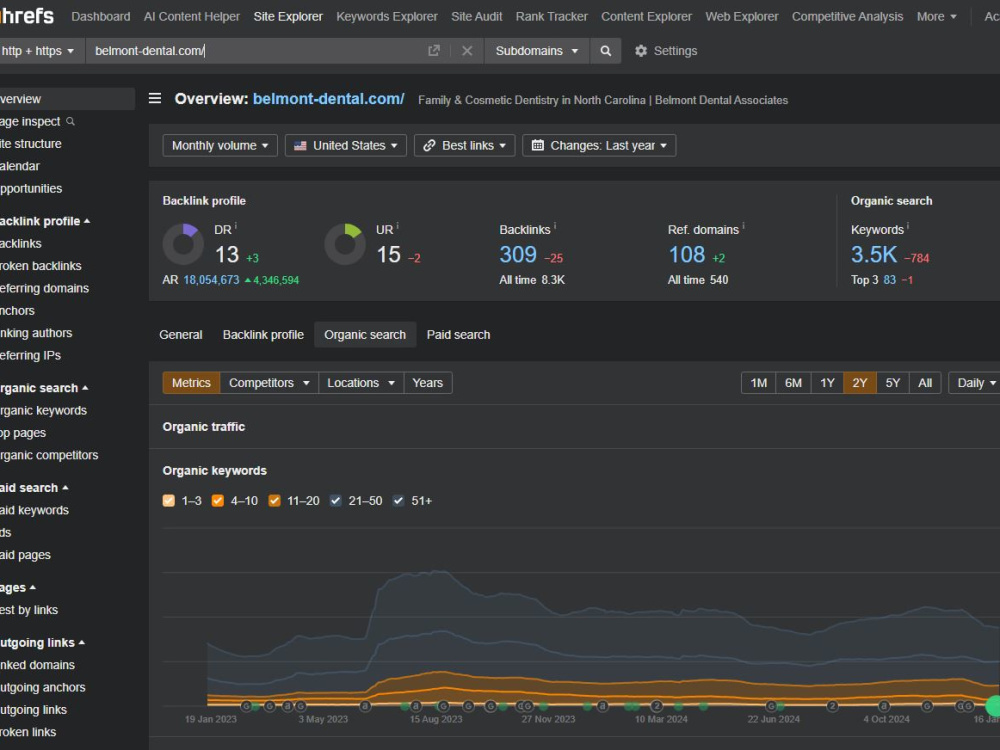Click the 309 backlinks count link
The height and width of the screenshot is (750, 1000).
pyautogui.click(x=518, y=254)
